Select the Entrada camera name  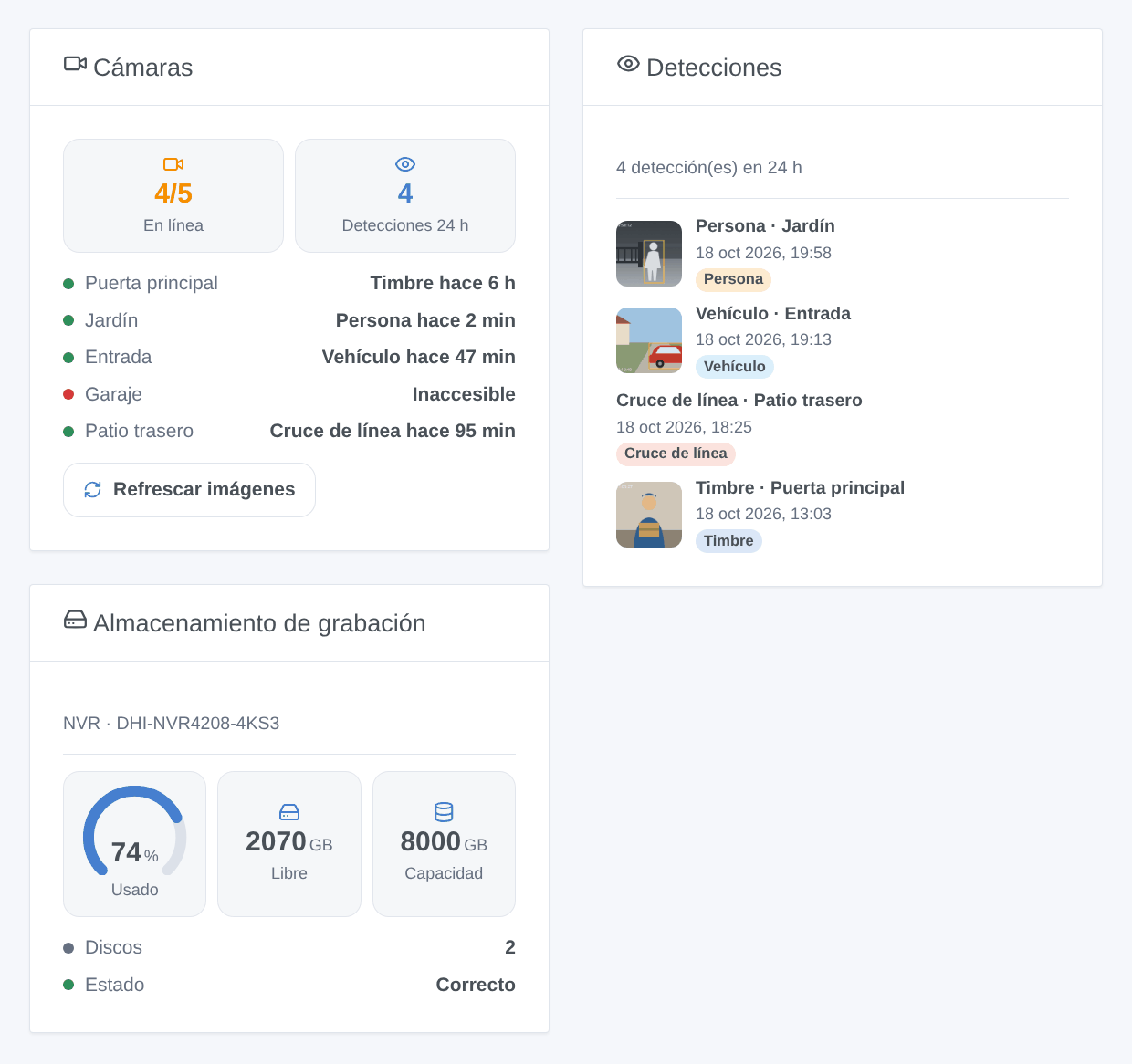click(x=119, y=358)
